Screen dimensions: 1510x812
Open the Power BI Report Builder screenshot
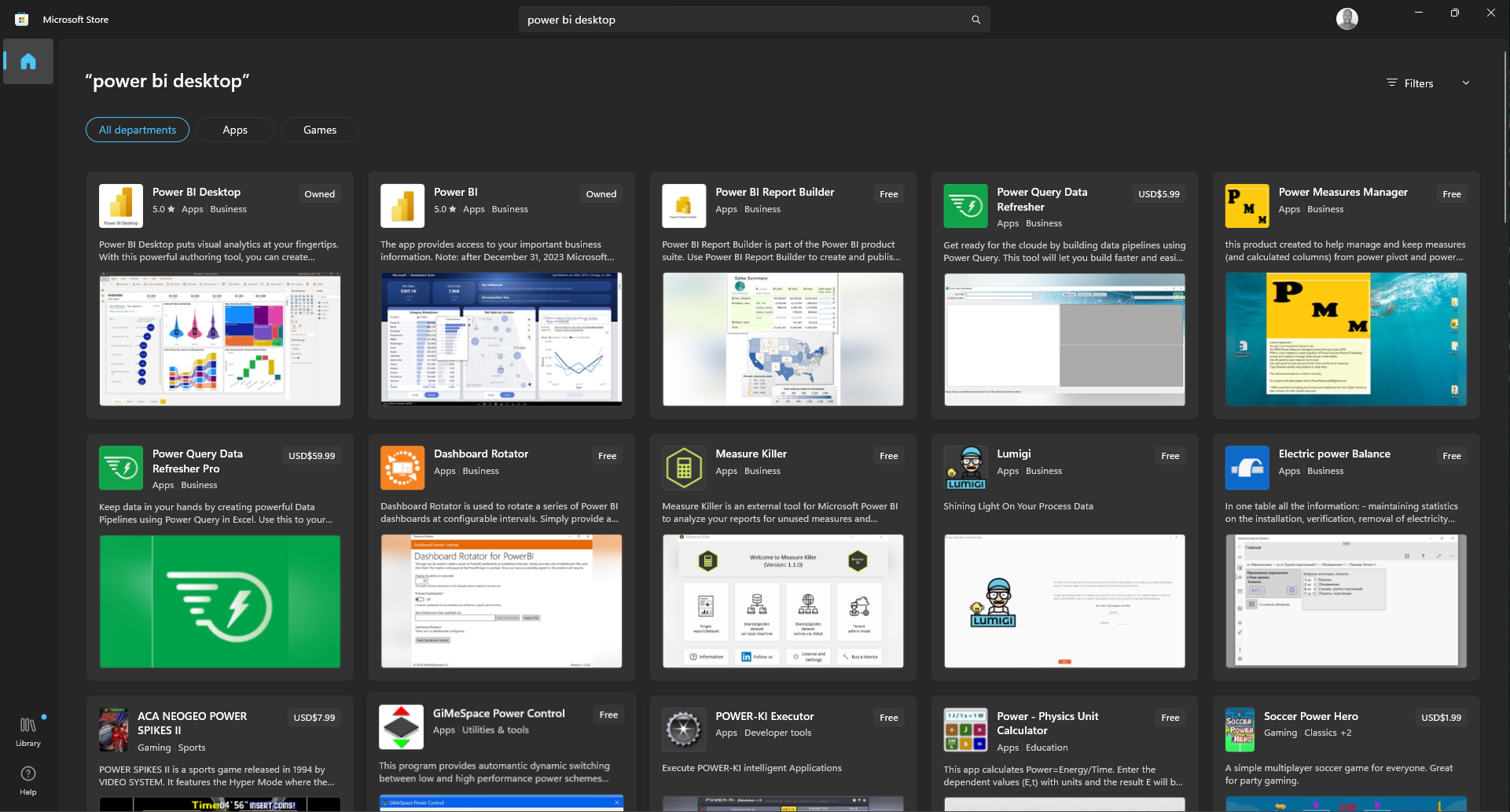pos(783,339)
